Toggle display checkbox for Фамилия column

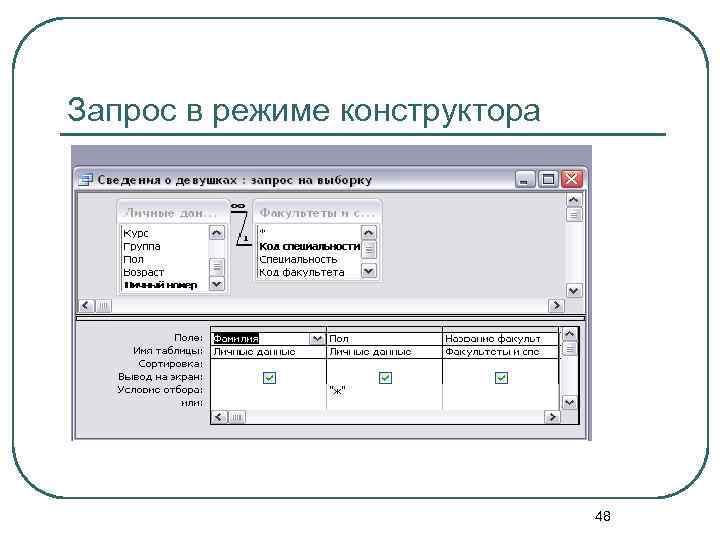(x=270, y=378)
